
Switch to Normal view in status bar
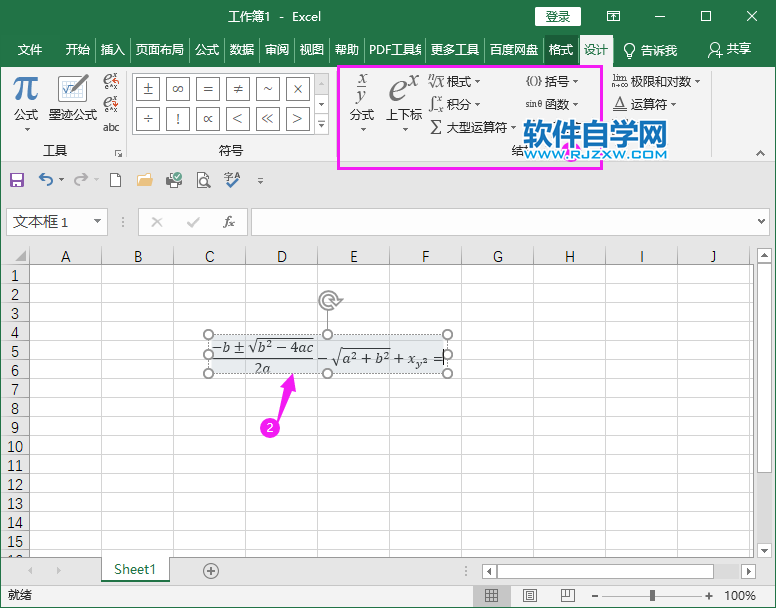[491, 595]
